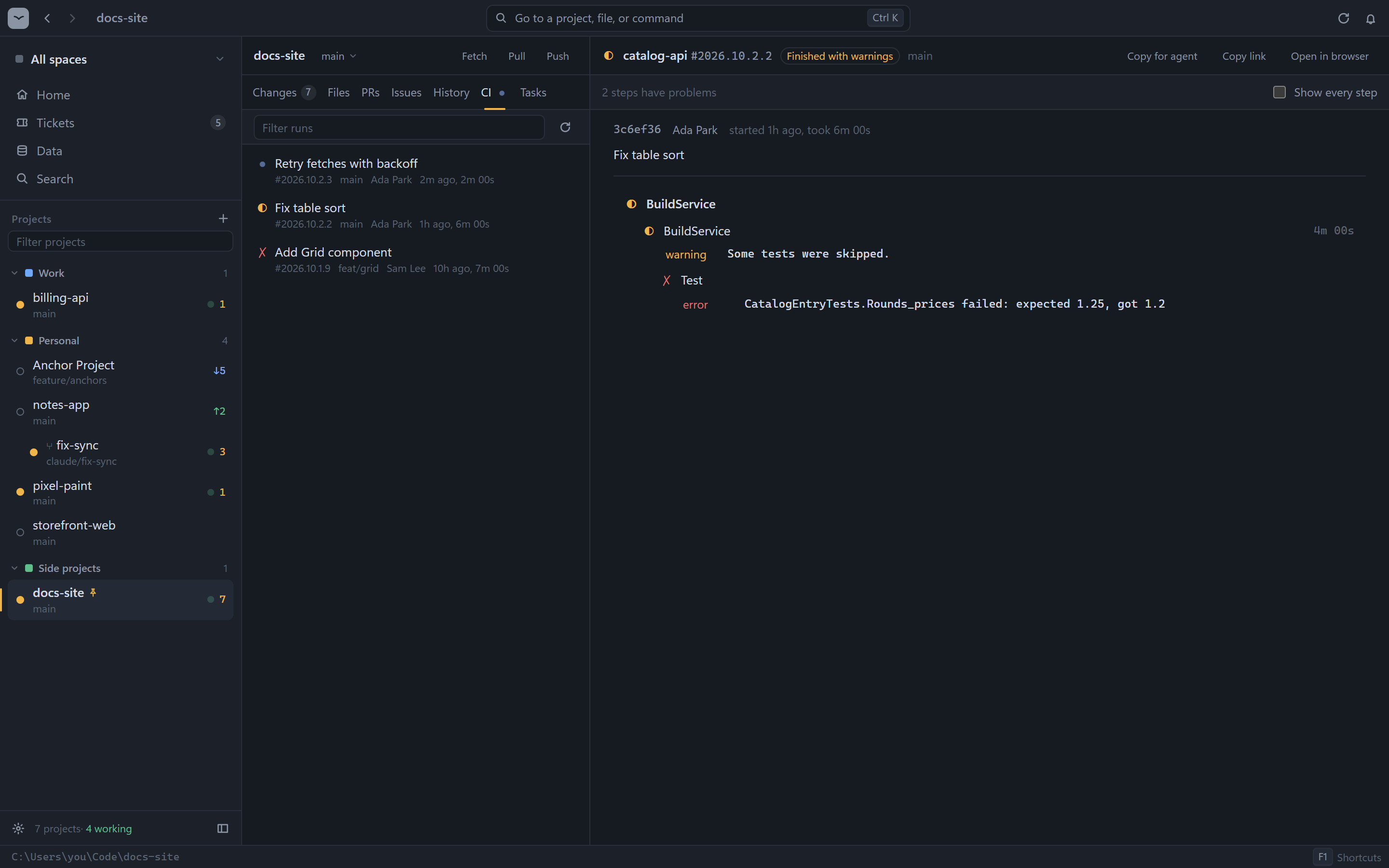Click Copy for agent
The image size is (1389, 868).
point(1162,56)
